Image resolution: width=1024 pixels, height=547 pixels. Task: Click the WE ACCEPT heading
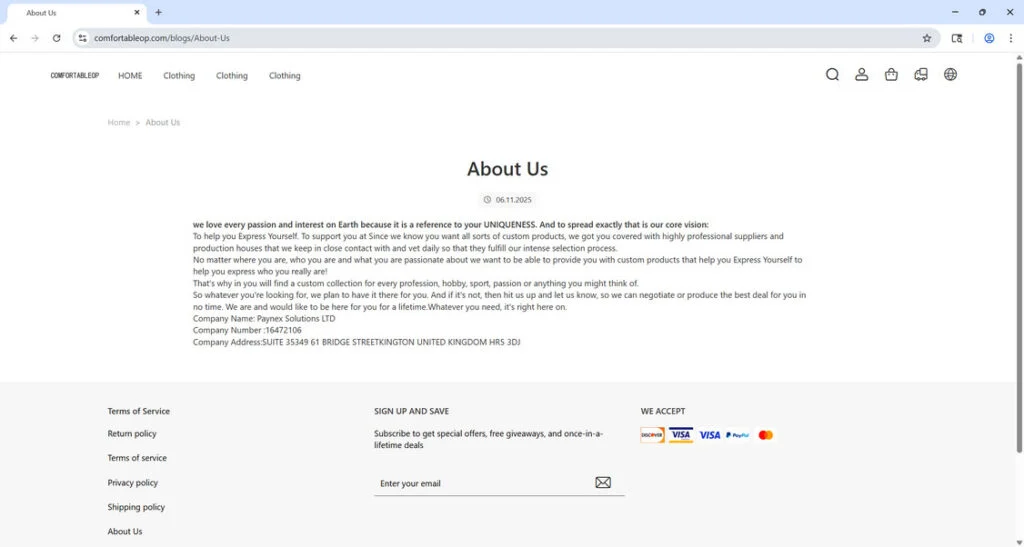pyautogui.click(x=663, y=411)
